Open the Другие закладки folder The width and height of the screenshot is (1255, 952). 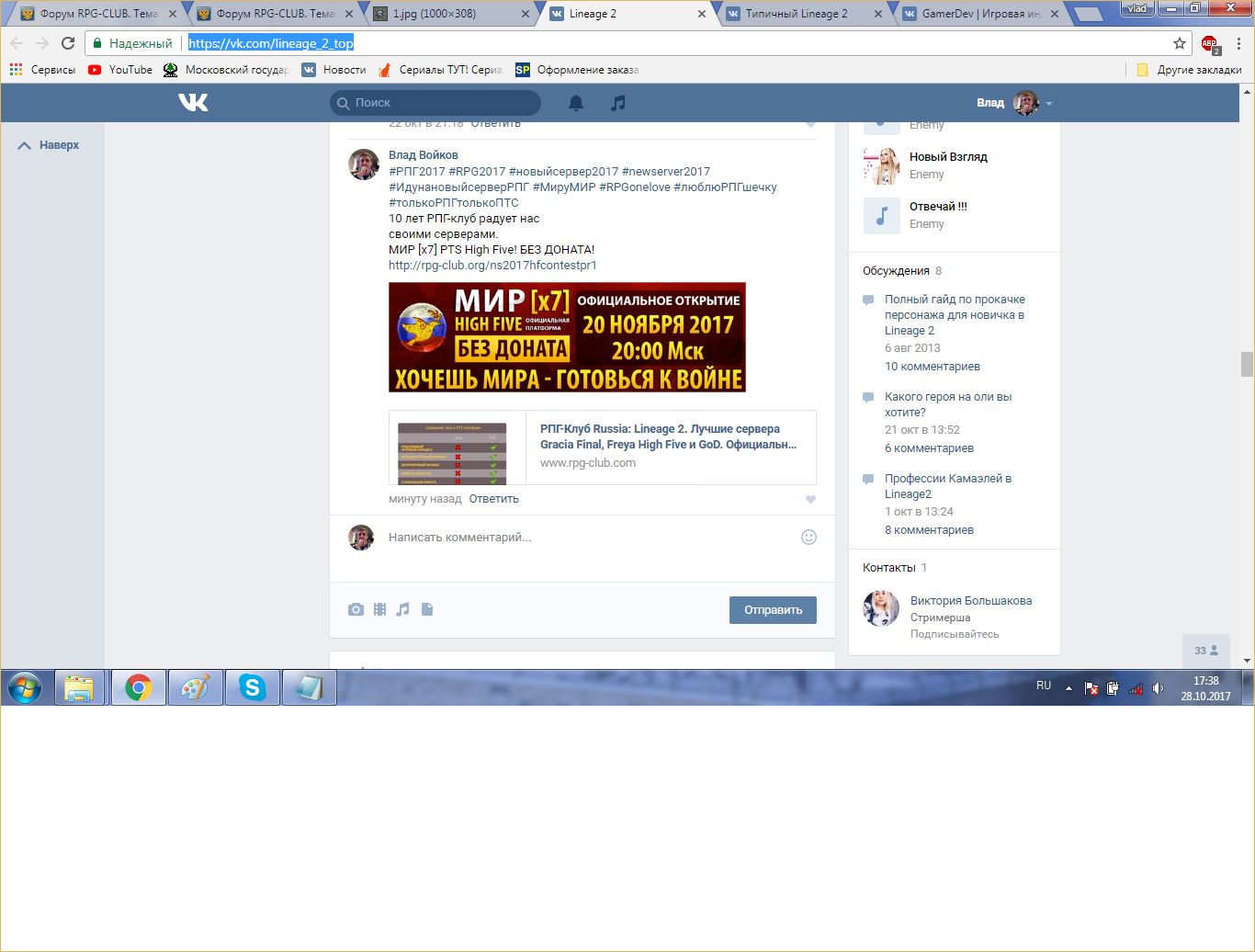coord(1189,70)
